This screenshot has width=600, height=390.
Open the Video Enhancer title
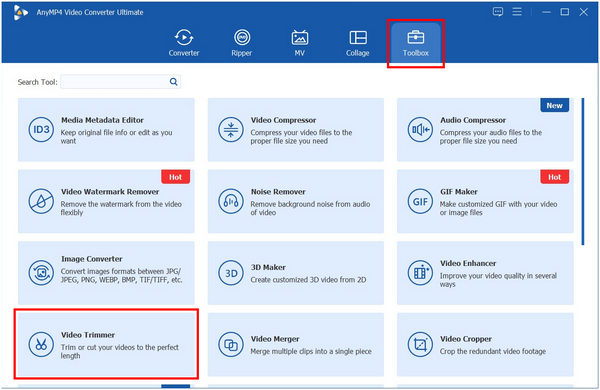(x=468, y=263)
